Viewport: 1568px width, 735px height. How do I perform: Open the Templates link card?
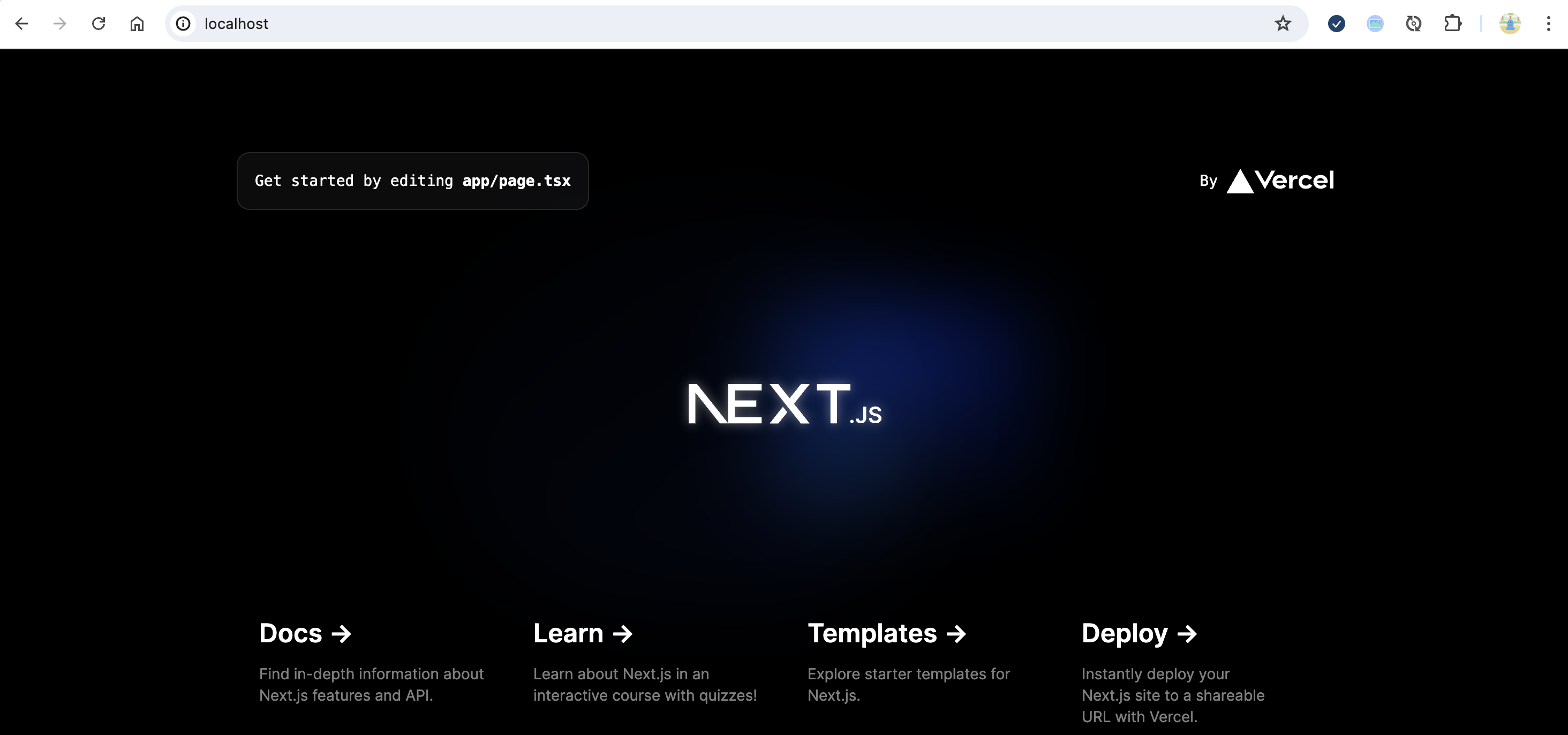(886, 633)
